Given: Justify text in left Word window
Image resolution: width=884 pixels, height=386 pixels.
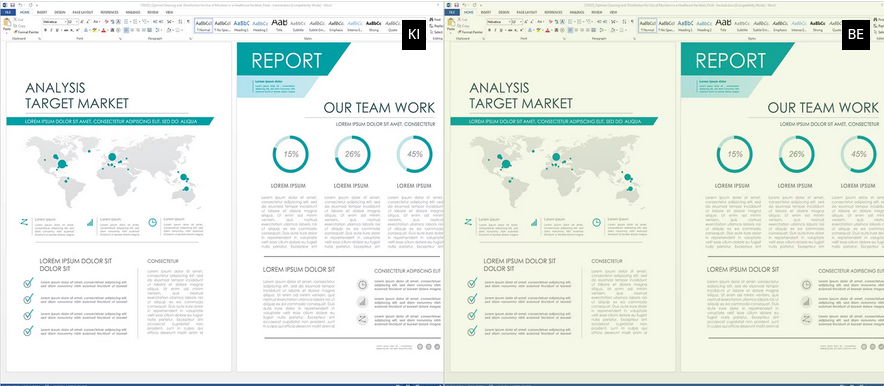Looking at the screenshot, I should (144, 30).
